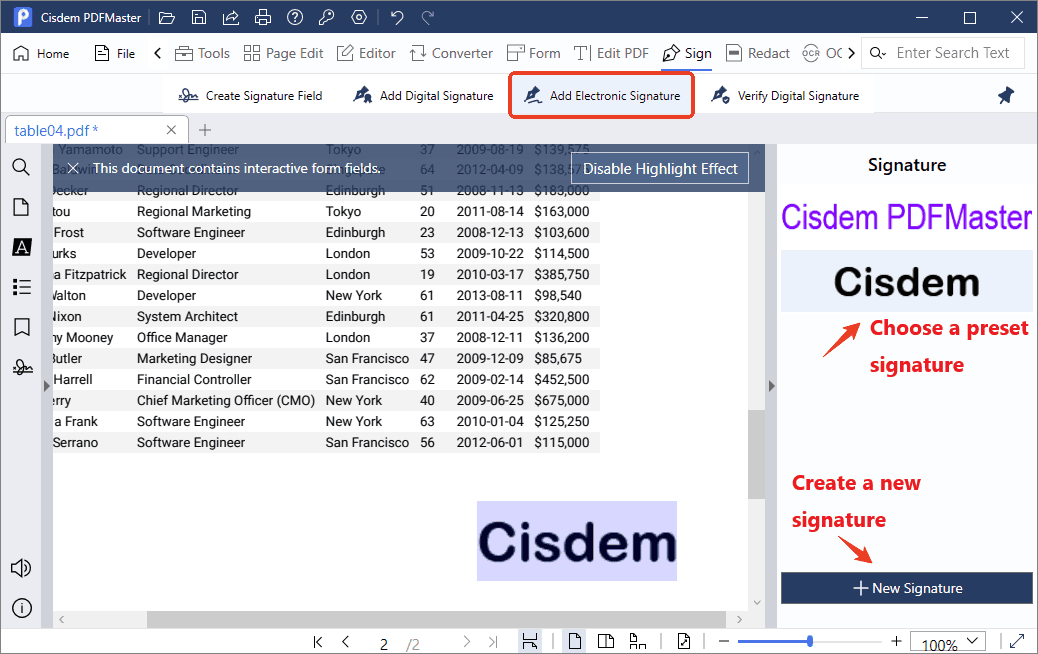Click Verify Digital Signature
Screen dimensions: 1038x654
(x=784, y=96)
